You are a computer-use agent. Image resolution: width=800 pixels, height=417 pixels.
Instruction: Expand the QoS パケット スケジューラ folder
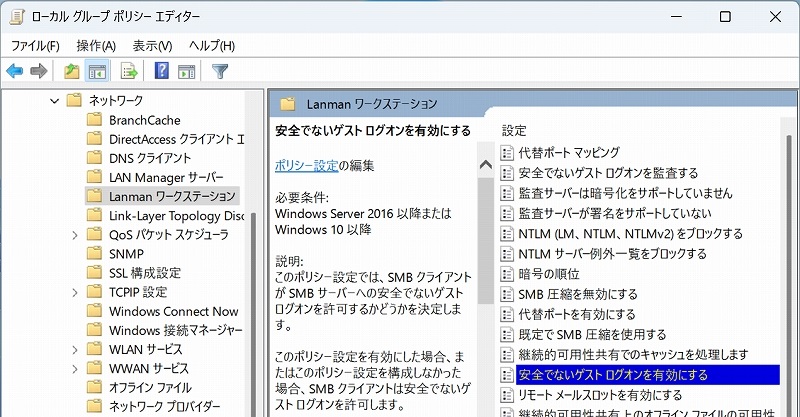pos(74,235)
